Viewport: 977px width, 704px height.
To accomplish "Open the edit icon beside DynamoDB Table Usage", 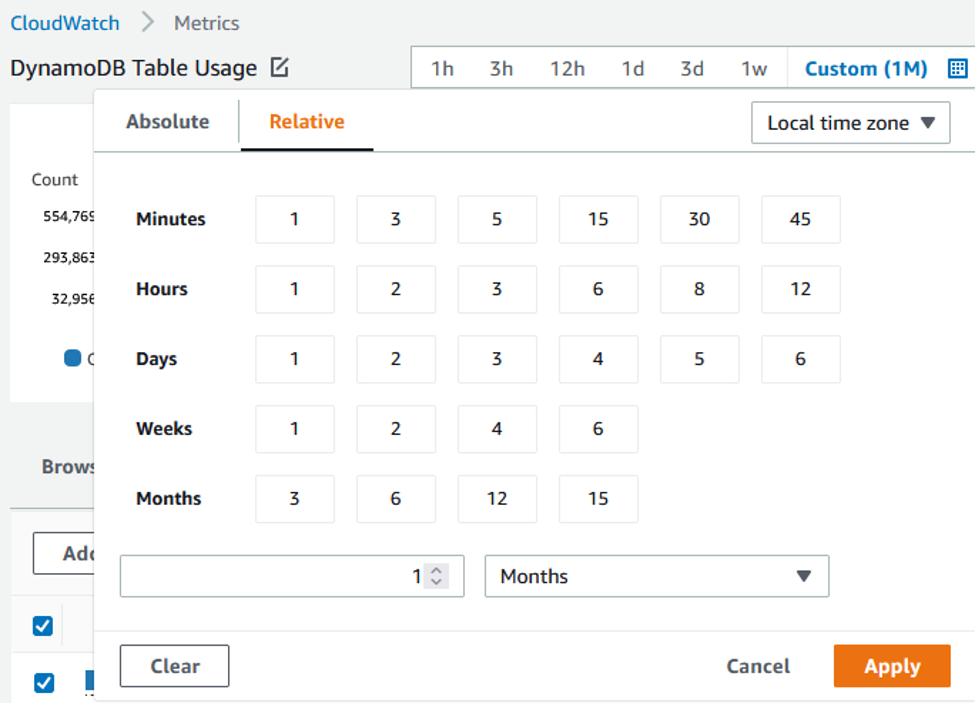I will coord(278,67).
